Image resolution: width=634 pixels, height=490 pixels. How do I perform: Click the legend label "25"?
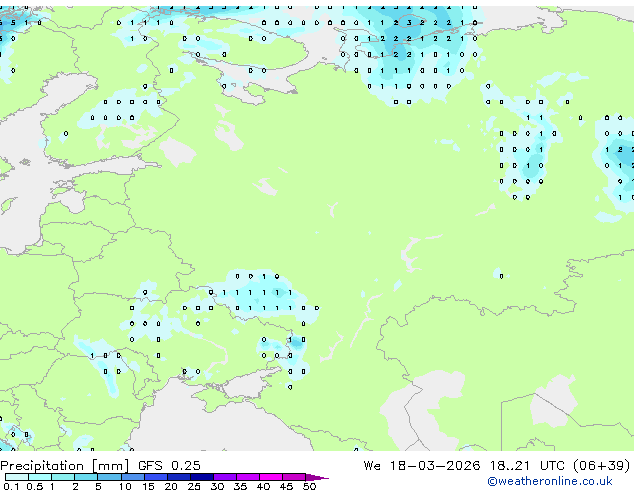click(x=194, y=486)
